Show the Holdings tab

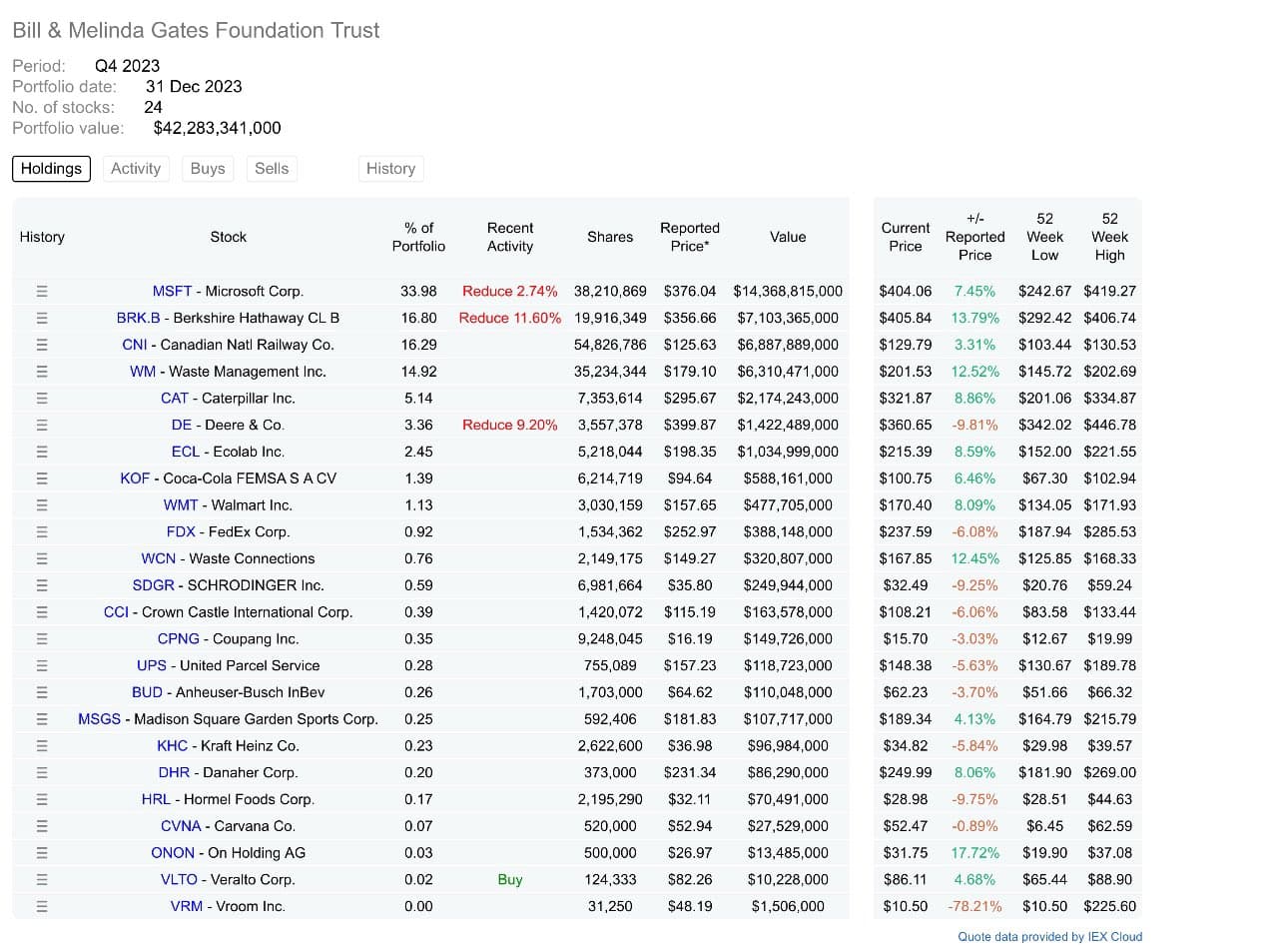[51, 169]
